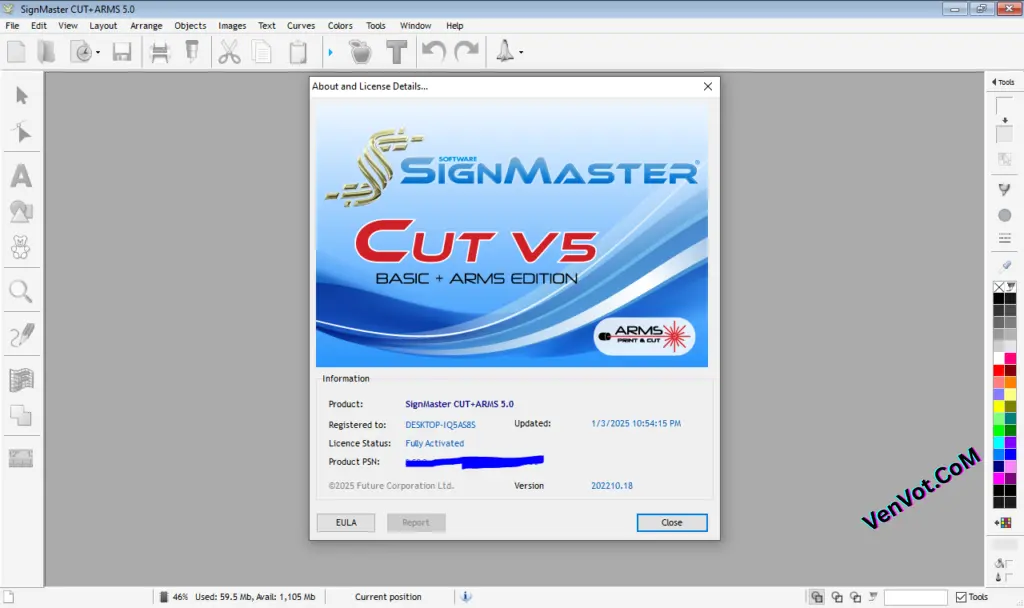Click the status bar input field
Viewport: 1024px width, 608px height.
(916, 597)
